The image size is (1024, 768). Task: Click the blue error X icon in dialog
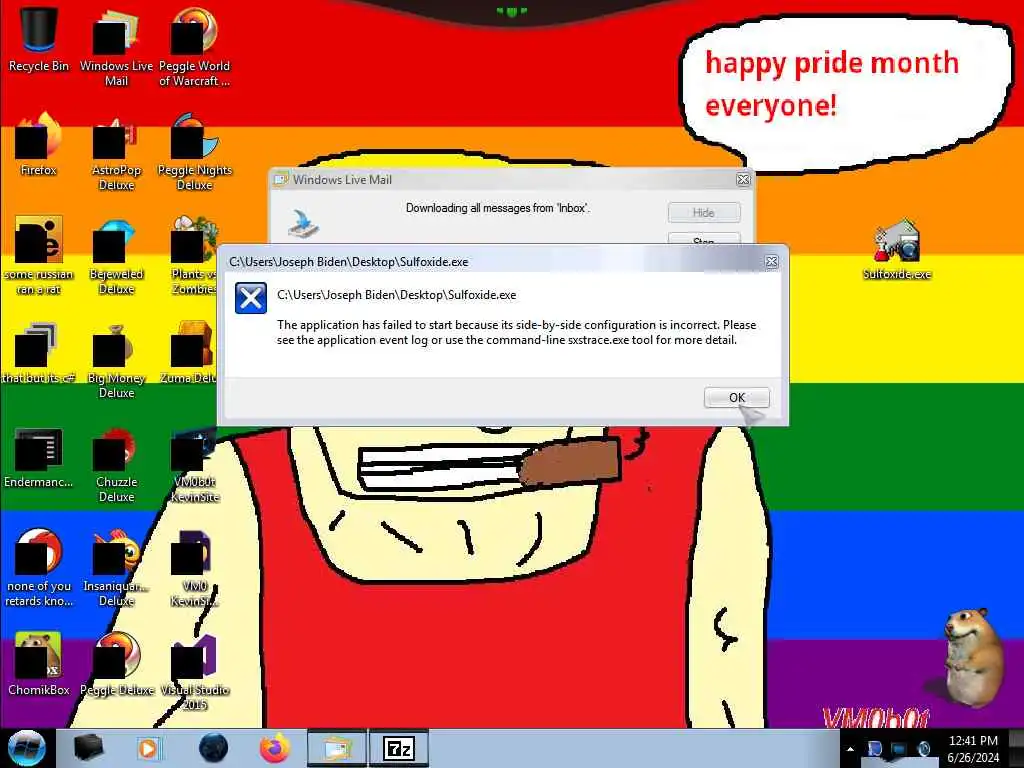click(x=251, y=298)
